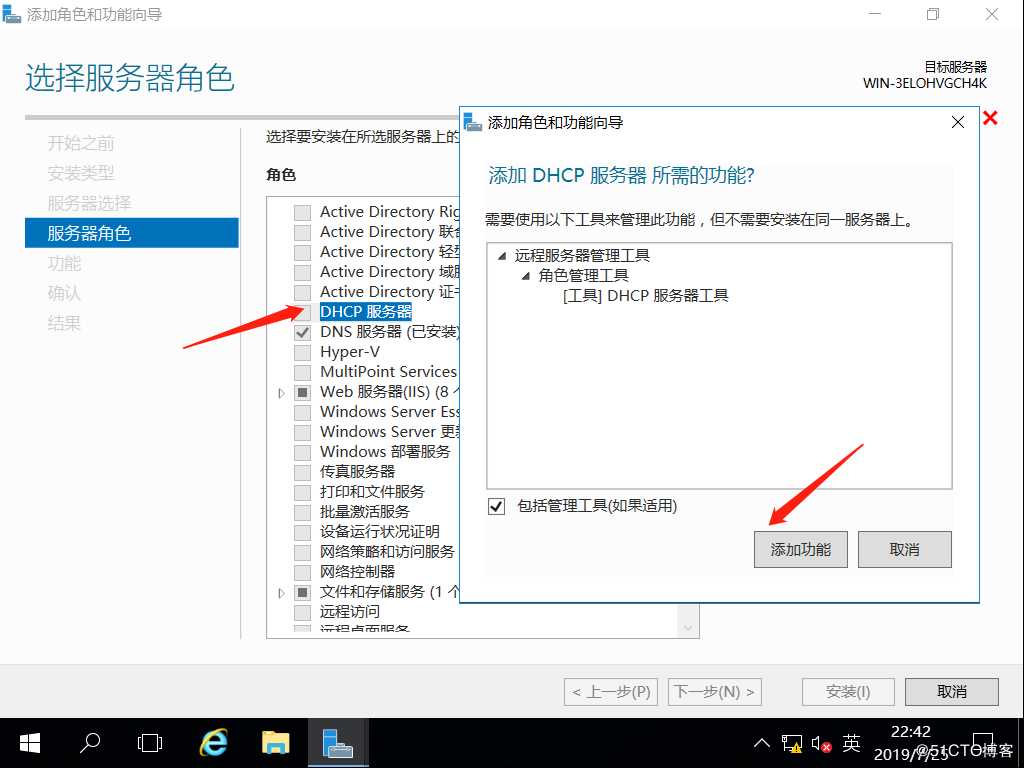This screenshot has height=768, width=1024.
Task: Go to 结果 wizard step
Action: (x=64, y=323)
